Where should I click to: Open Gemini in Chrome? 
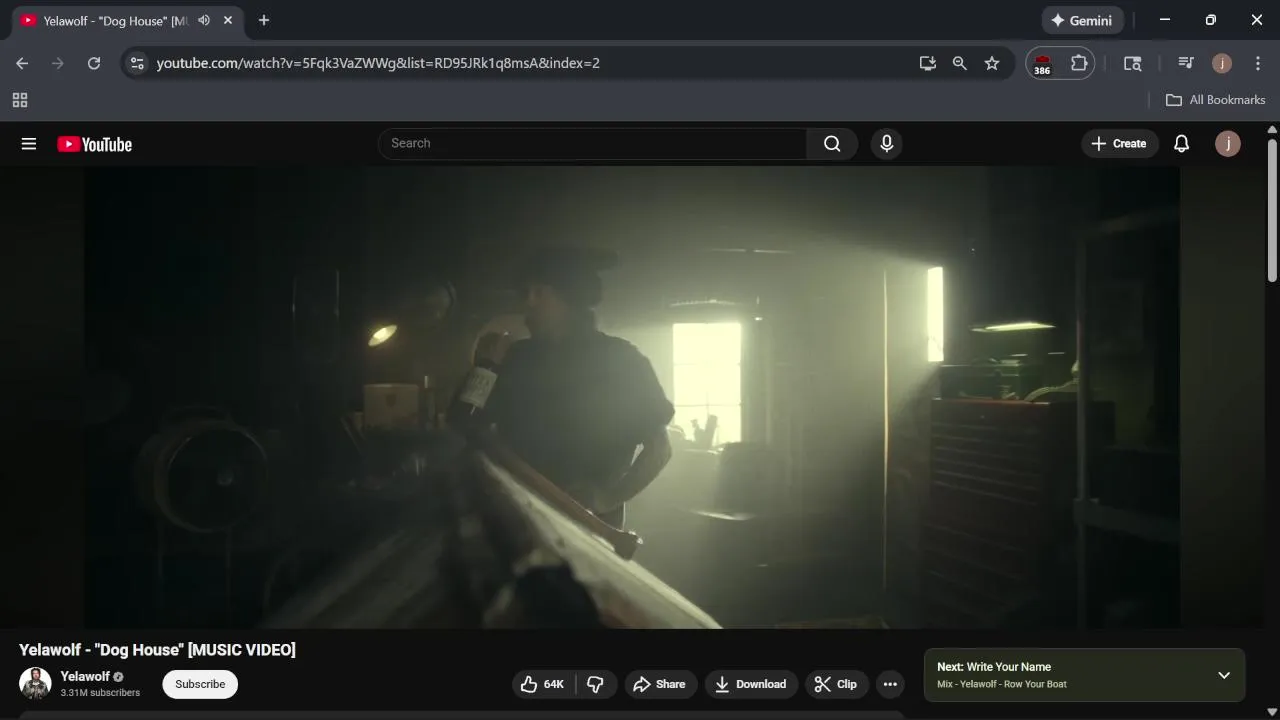coord(1082,20)
